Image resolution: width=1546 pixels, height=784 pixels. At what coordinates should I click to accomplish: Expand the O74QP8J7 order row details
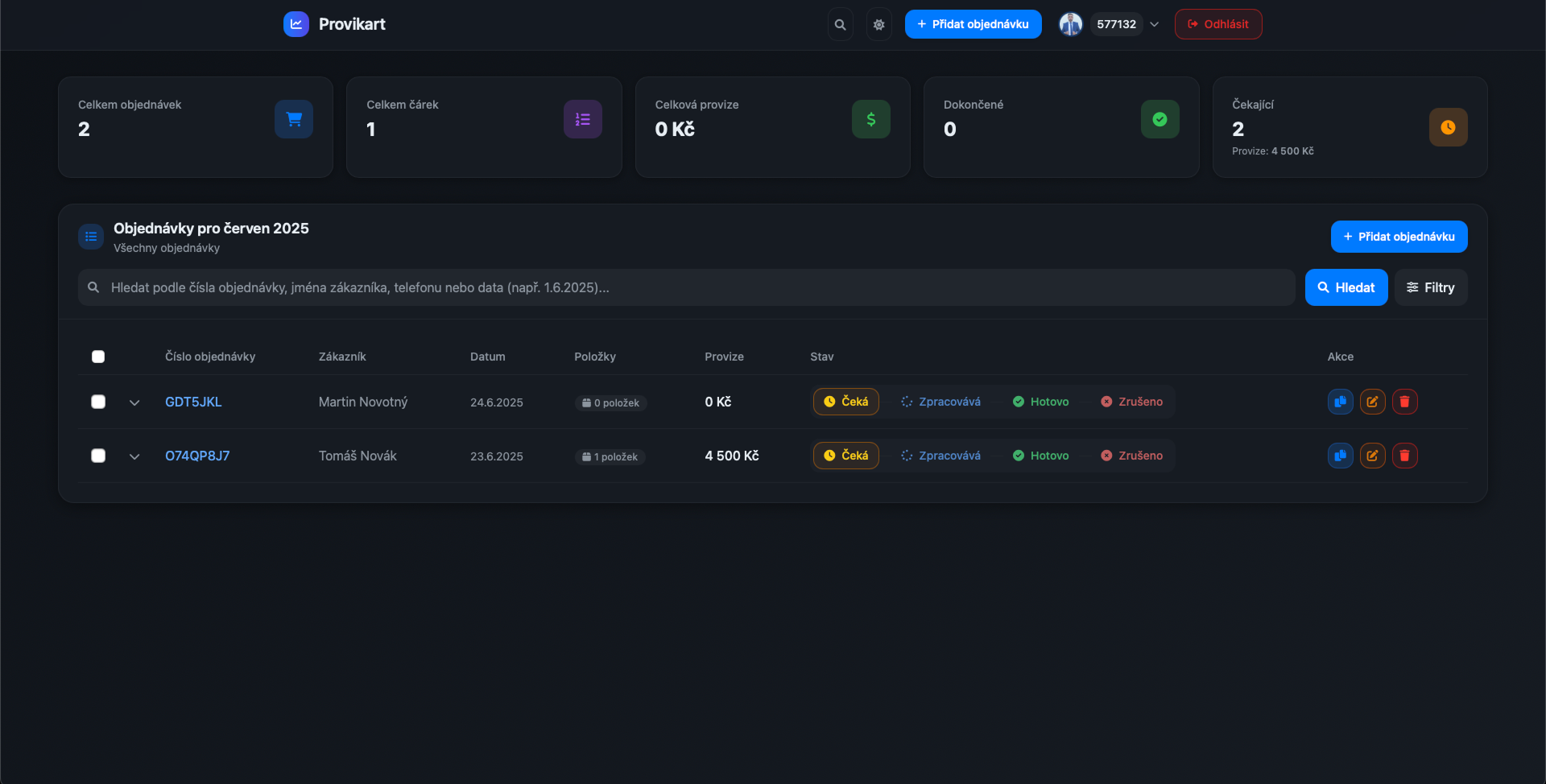[134, 456]
